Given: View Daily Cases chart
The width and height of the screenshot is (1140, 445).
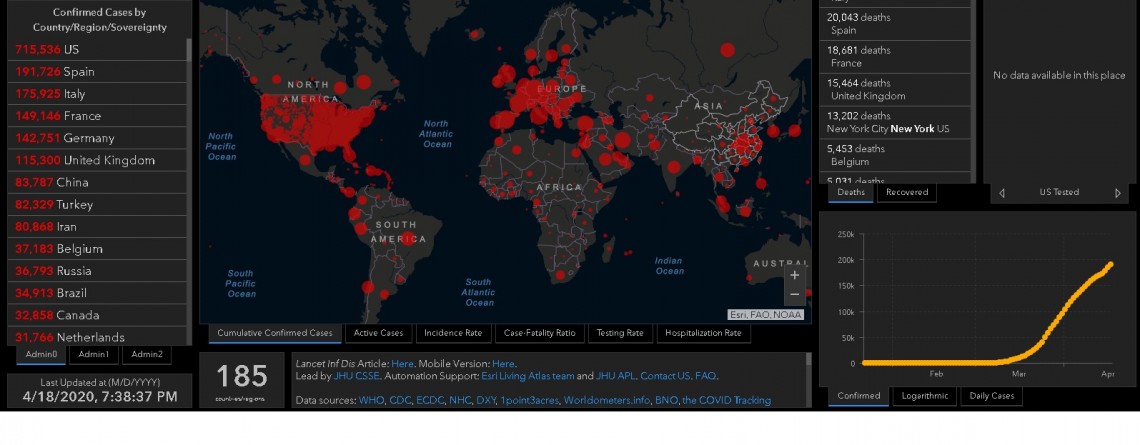Looking at the screenshot, I should coord(992,396).
